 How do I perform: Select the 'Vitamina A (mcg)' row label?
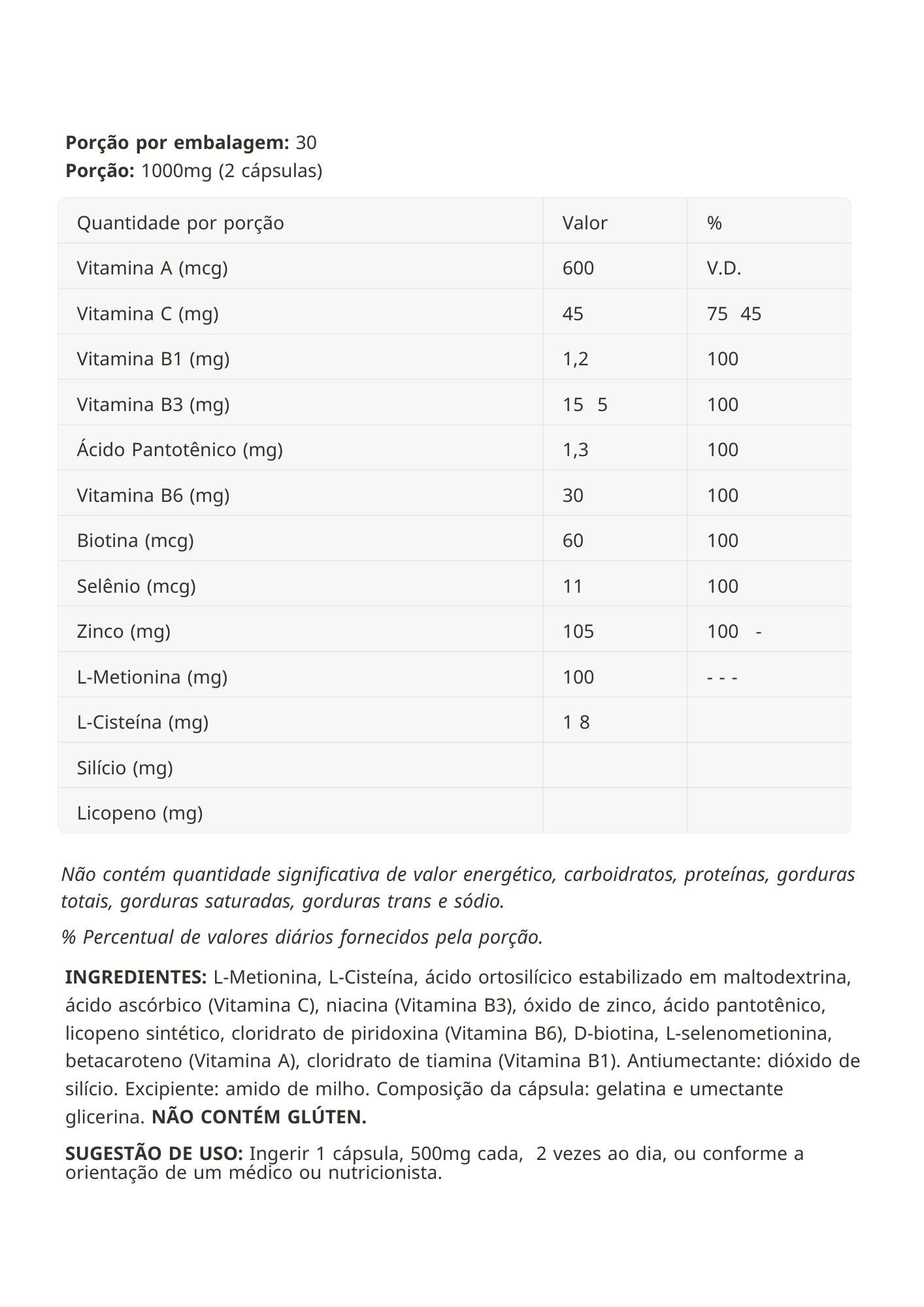tap(152, 268)
